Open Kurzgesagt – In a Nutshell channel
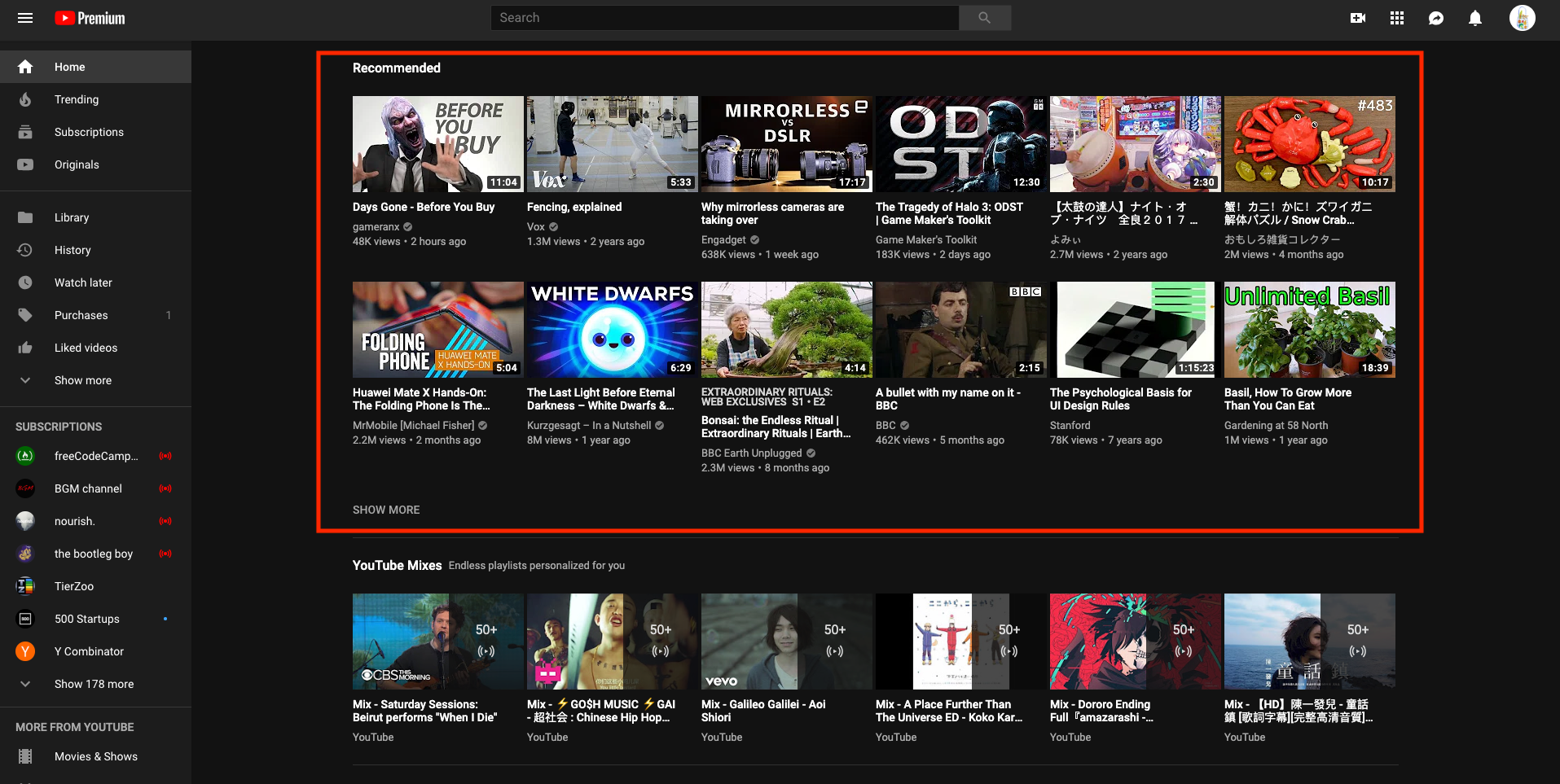The width and height of the screenshot is (1560, 784). [589, 426]
